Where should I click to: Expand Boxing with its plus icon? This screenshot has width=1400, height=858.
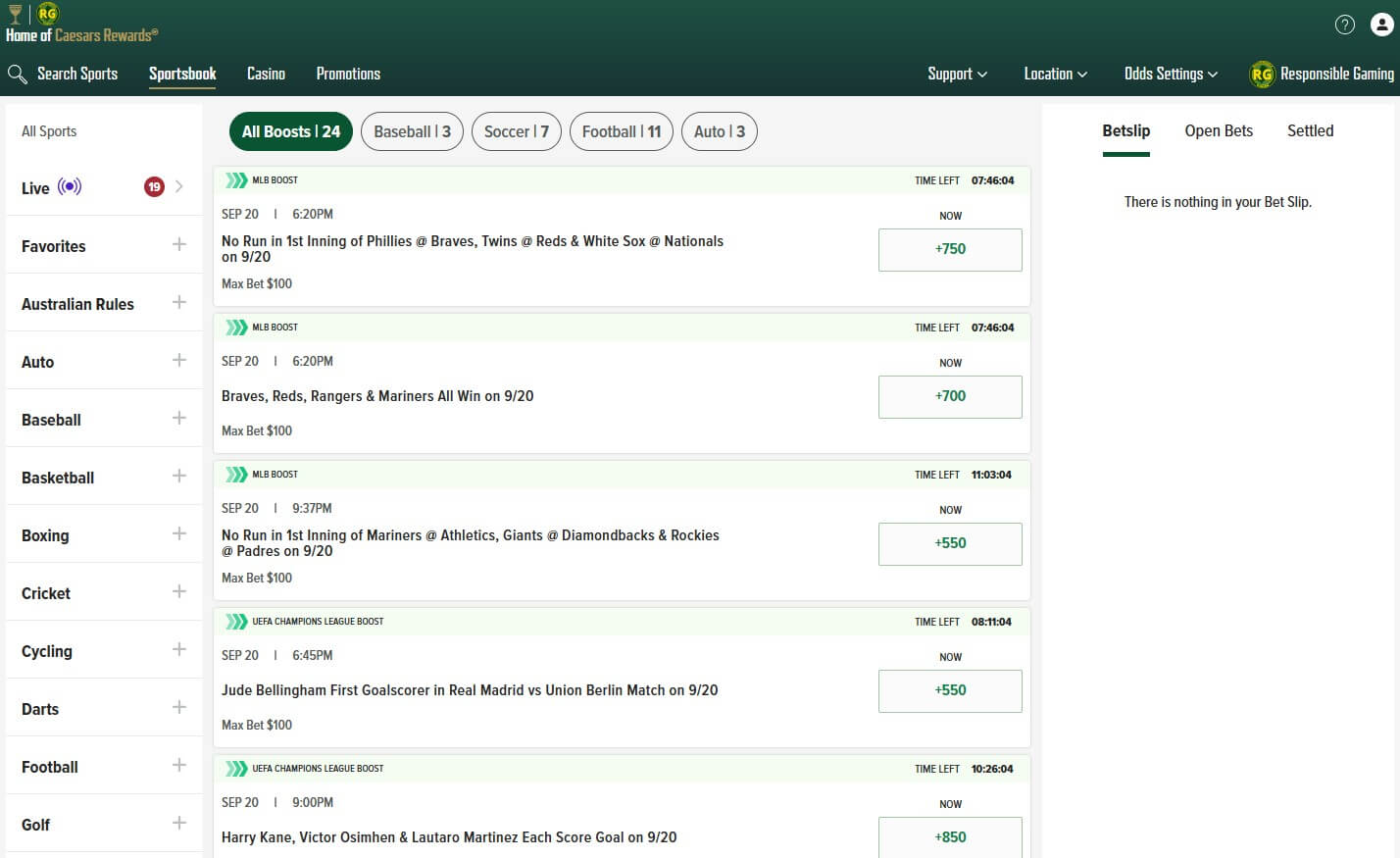pos(179,533)
